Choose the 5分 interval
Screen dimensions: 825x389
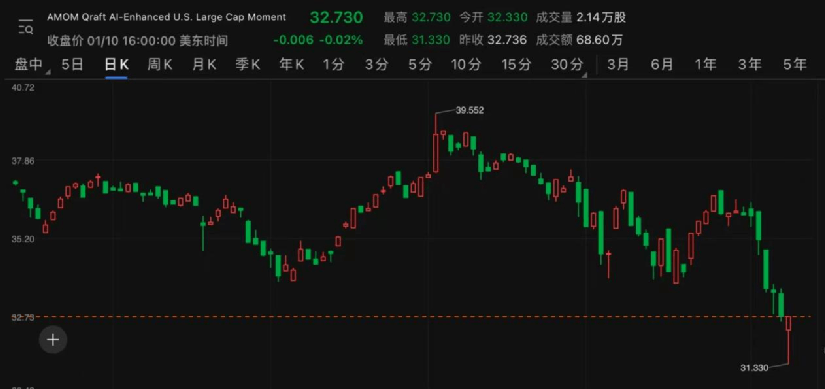tap(420, 65)
